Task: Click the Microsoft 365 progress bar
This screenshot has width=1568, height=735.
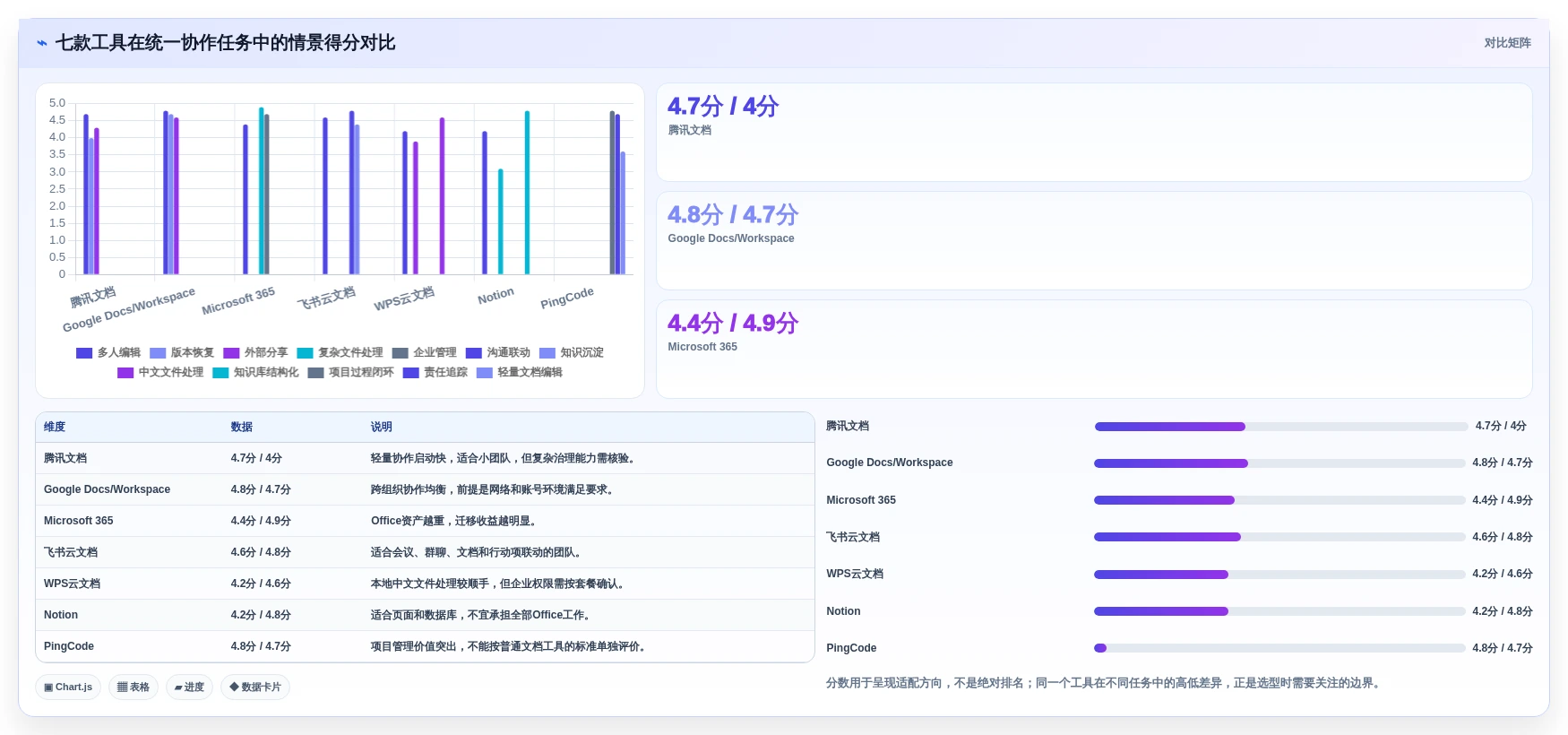Action: pyautogui.click(x=1279, y=500)
